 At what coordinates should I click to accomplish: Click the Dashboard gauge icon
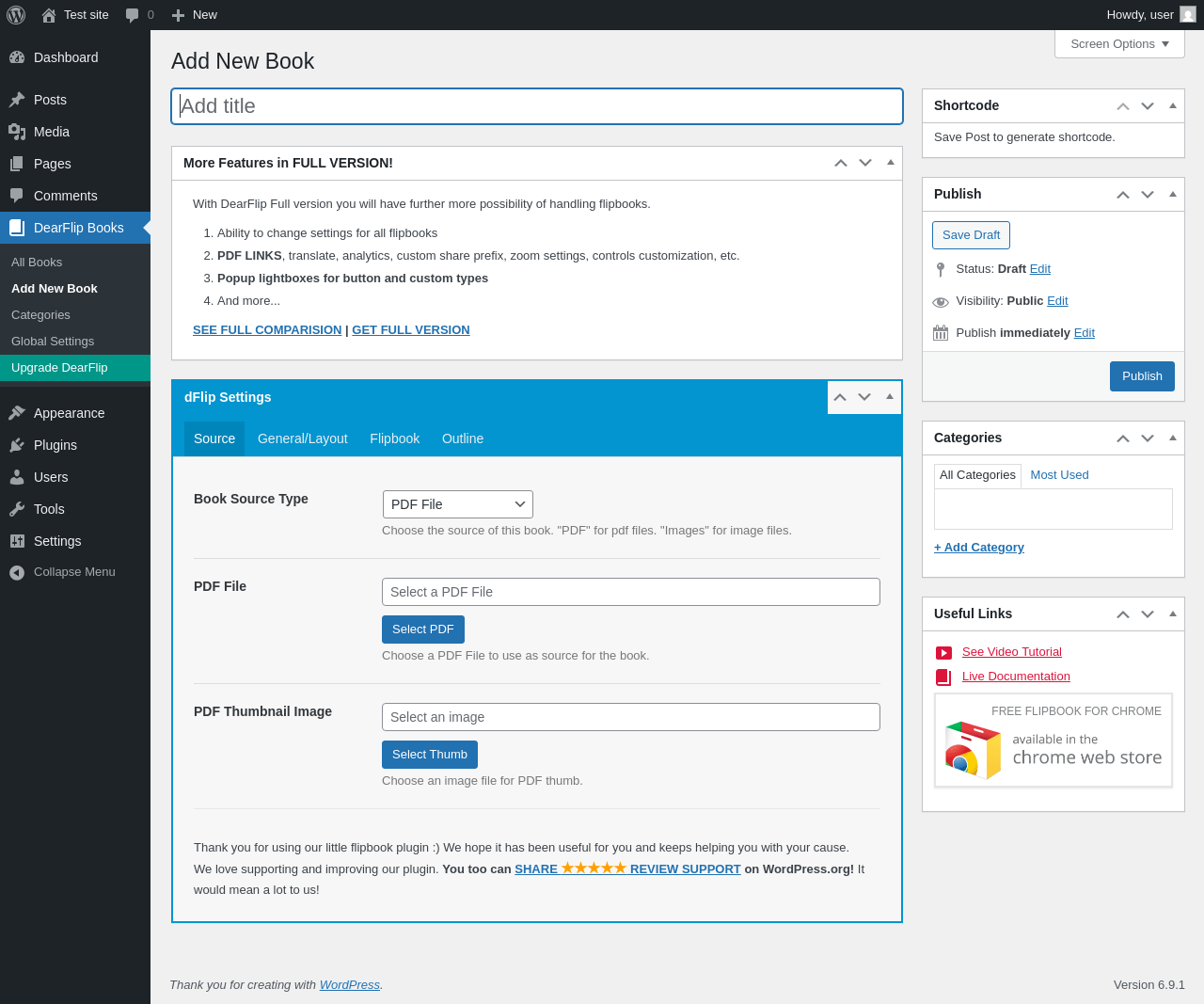point(17,57)
